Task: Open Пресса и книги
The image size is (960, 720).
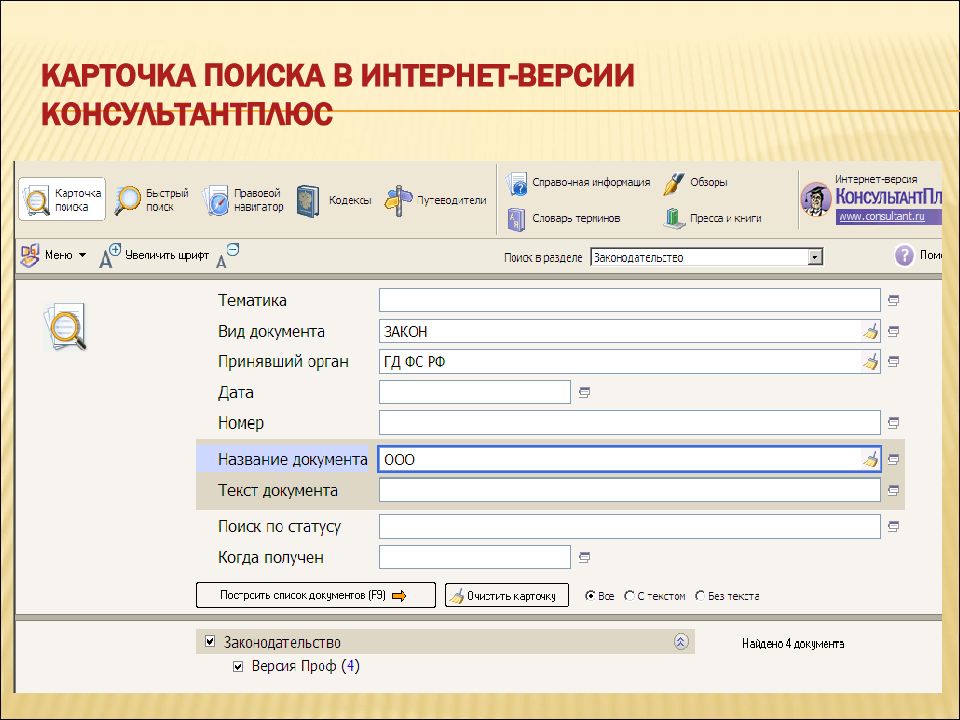Action: (713, 219)
